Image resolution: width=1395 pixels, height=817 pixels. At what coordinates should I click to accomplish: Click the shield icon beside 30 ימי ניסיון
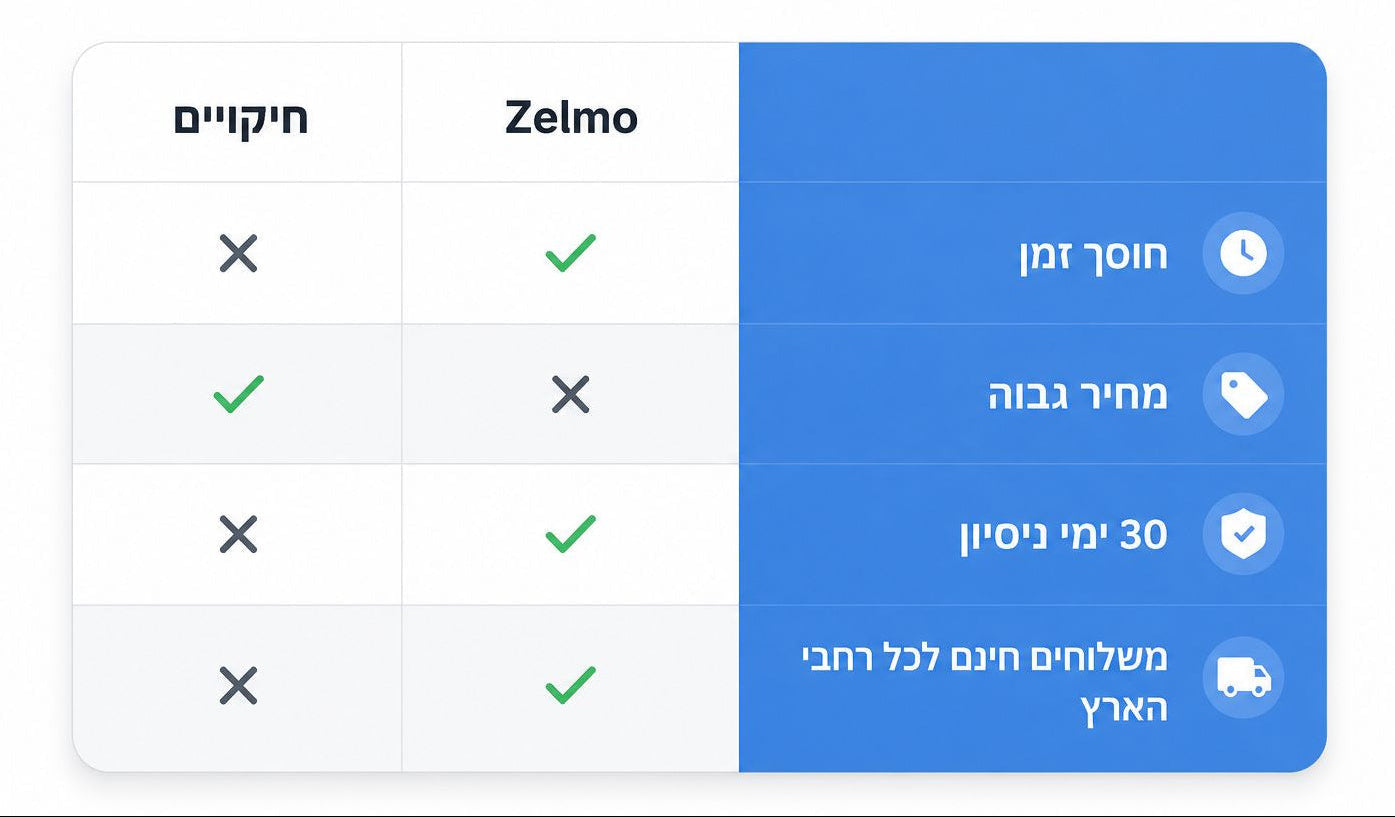click(x=1243, y=535)
